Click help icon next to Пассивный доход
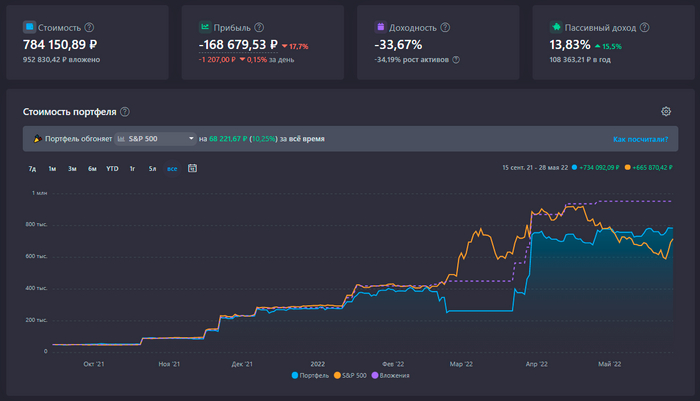This screenshot has height=401, width=700. (645, 27)
